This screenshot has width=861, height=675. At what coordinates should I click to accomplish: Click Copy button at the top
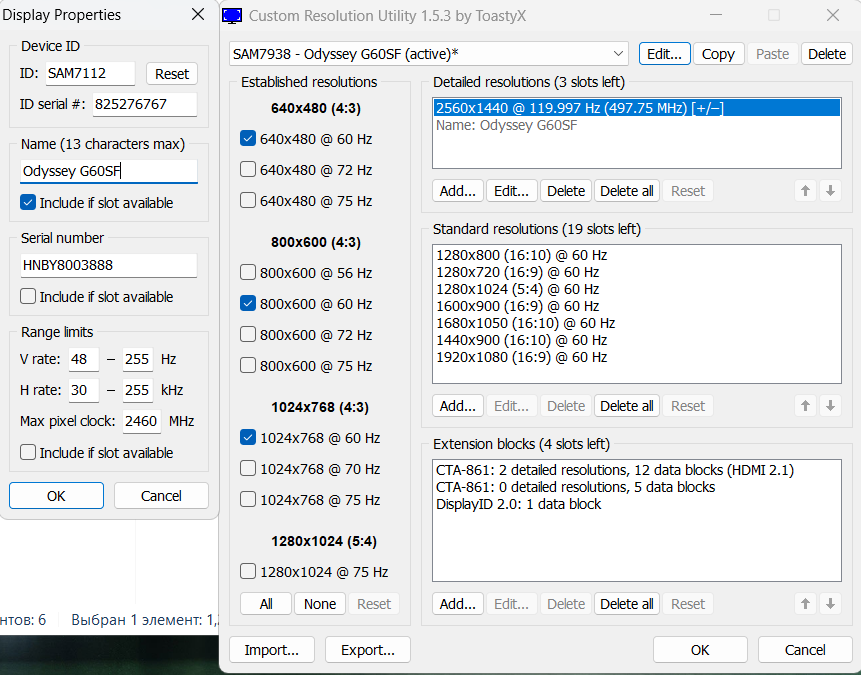(718, 54)
